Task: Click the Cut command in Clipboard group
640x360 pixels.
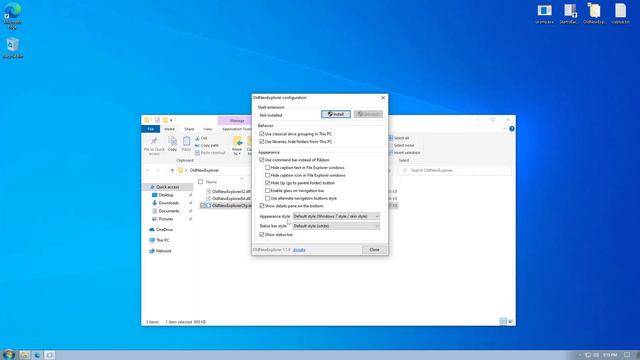Action: 201,138
